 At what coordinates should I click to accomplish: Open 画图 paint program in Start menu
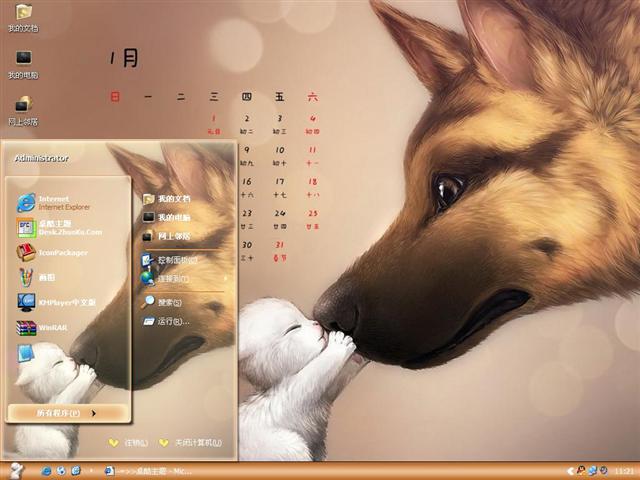pyautogui.click(x=36, y=278)
